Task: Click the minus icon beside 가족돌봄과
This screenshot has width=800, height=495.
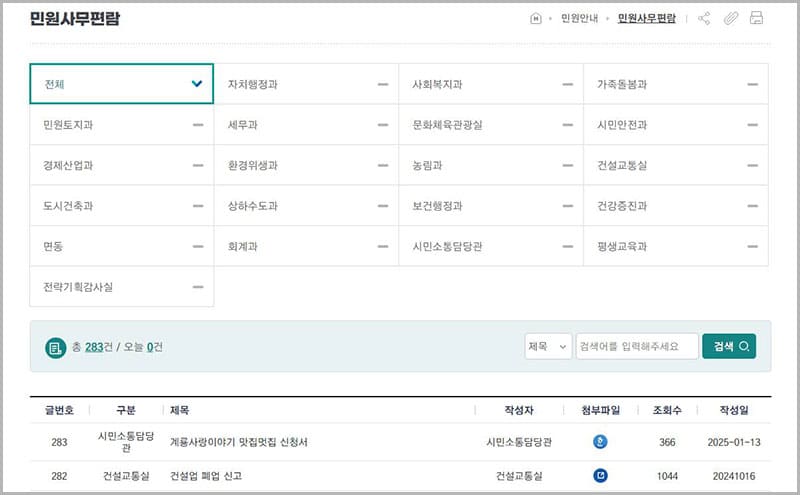Action: pyautogui.click(x=752, y=84)
